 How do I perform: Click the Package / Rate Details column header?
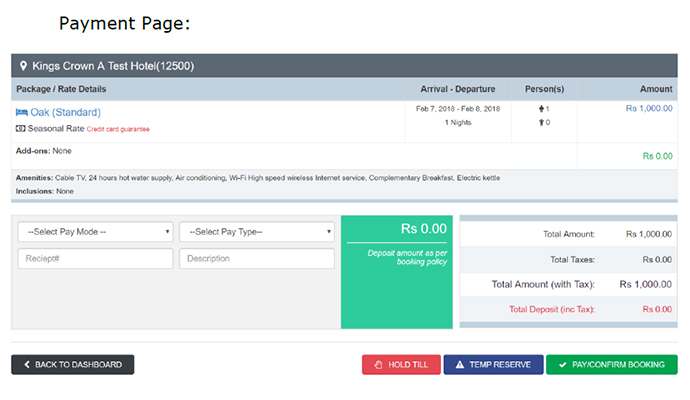61,89
